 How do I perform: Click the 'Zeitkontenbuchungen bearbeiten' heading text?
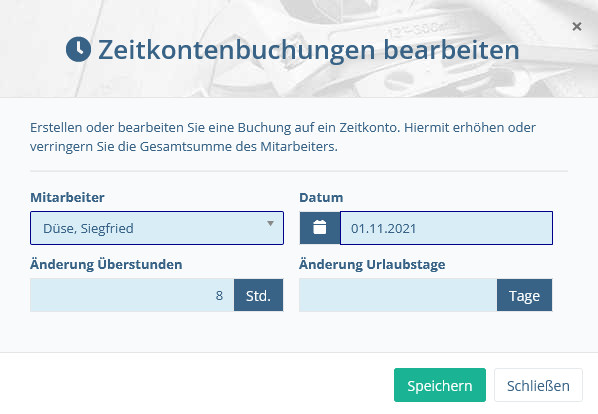pos(309,50)
